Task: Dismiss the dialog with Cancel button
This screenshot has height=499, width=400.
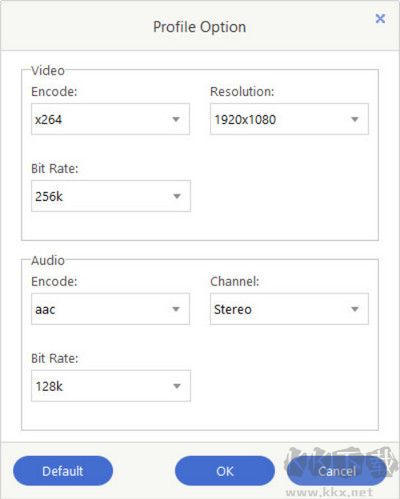Action: coord(337,471)
